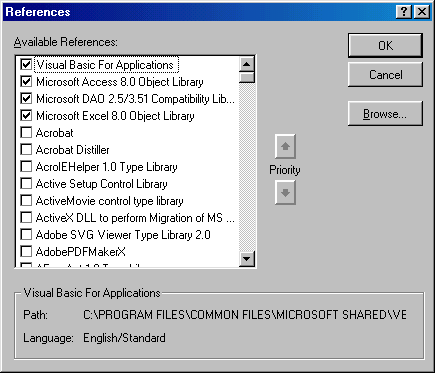Viewport: 435px width, 373px height.
Task: Tick Active Setup Control Library checkbox
Action: [26, 183]
